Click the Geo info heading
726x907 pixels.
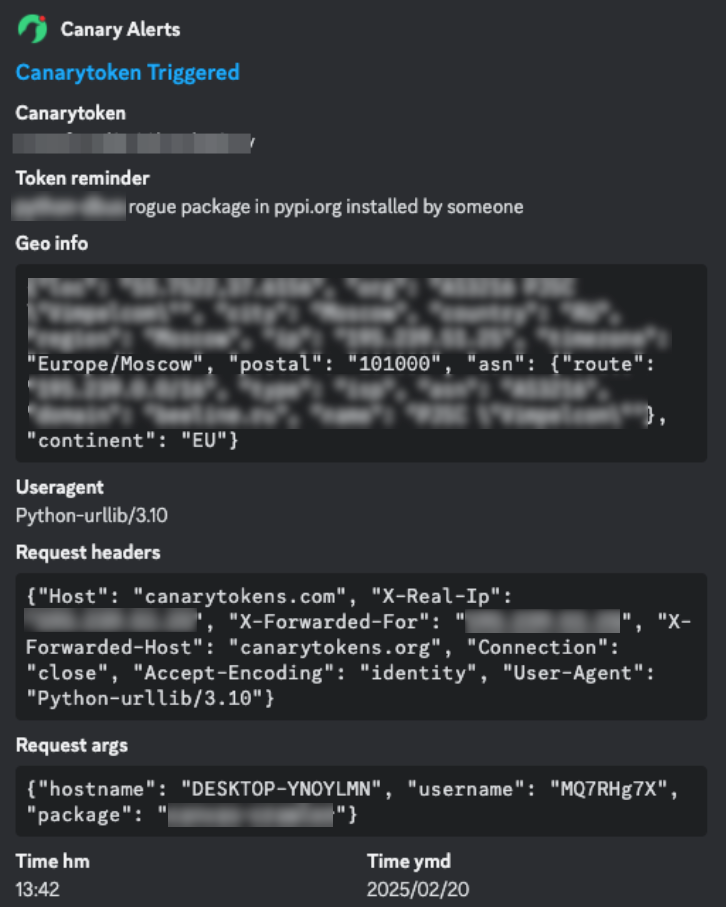click(51, 243)
